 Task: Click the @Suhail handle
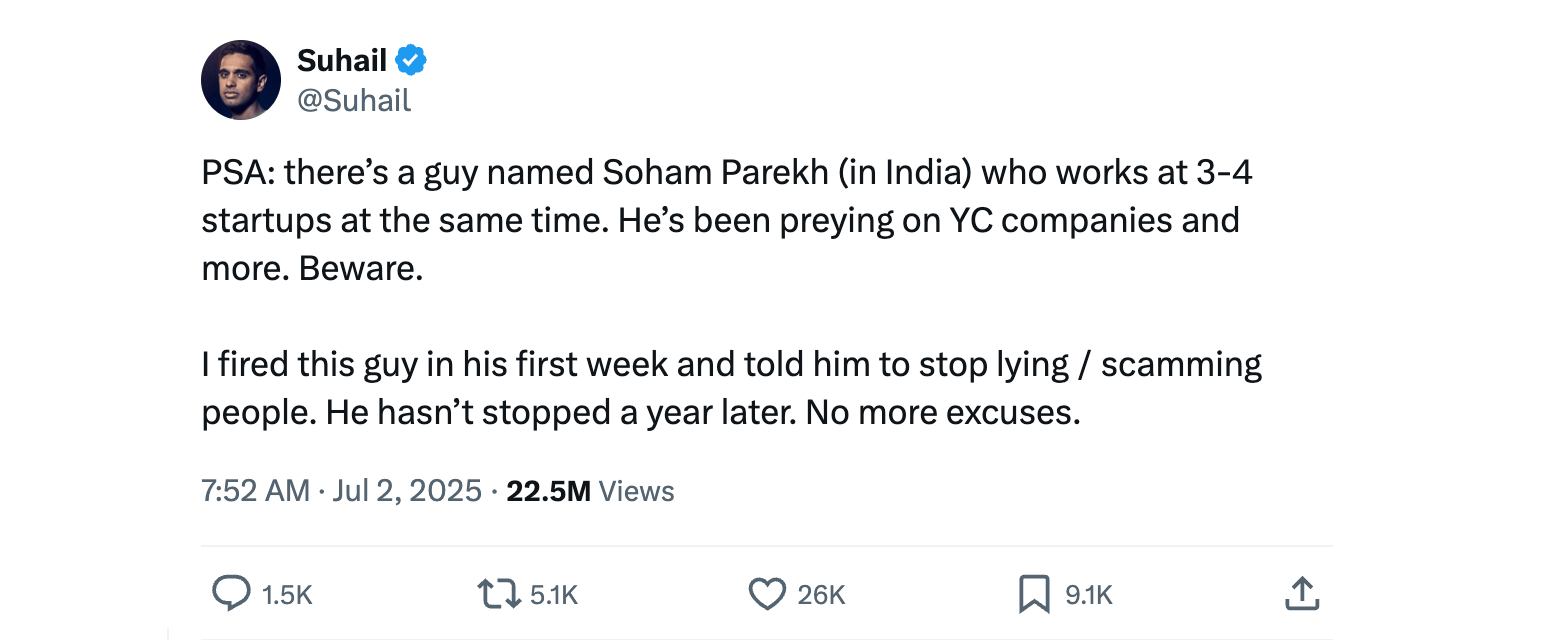pos(355,100)
